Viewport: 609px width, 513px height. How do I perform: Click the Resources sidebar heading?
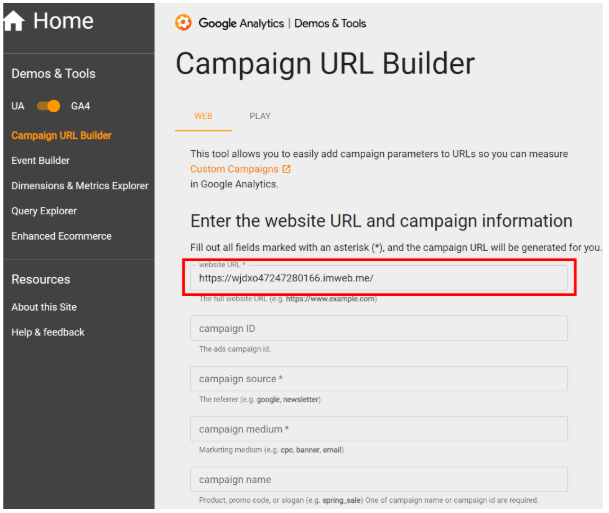coord(41,279)
